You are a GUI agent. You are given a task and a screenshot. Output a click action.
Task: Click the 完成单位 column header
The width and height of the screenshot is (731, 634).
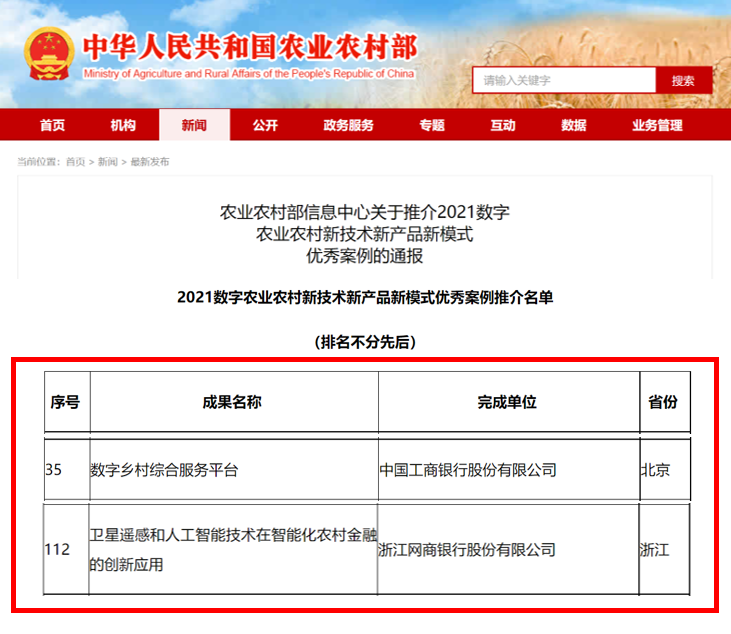507,402
